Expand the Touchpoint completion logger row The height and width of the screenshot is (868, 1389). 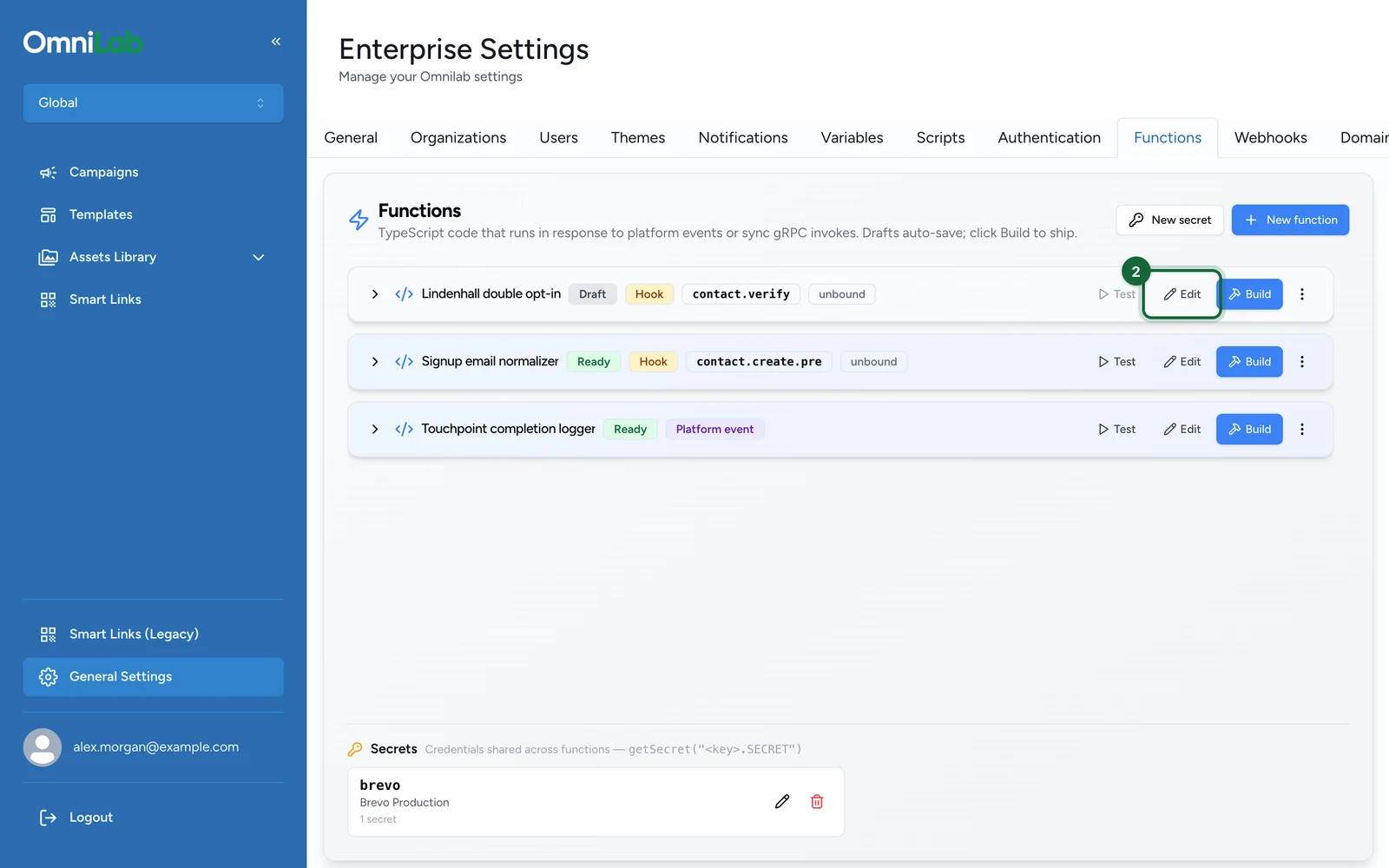[x=375, y=430]
